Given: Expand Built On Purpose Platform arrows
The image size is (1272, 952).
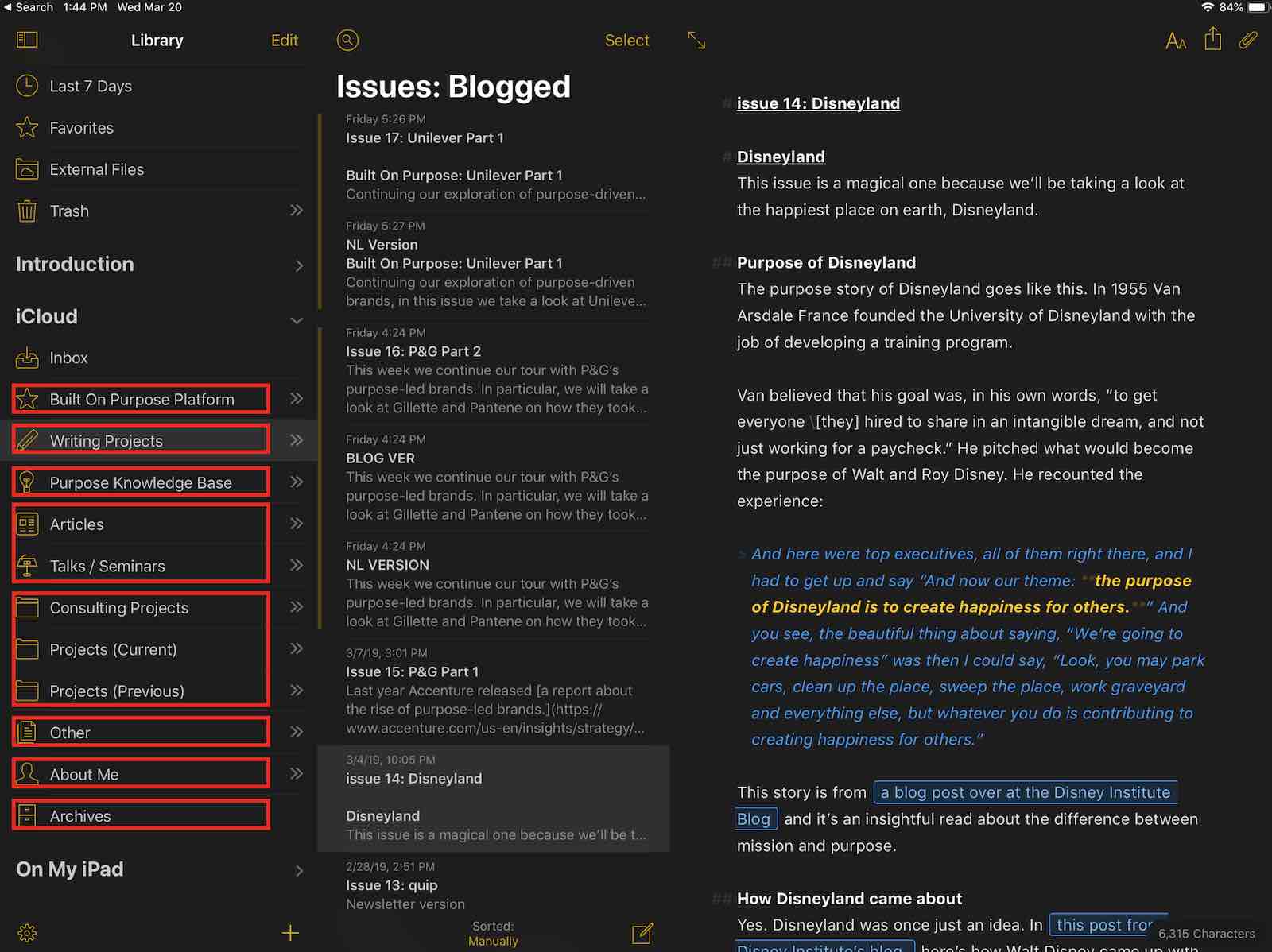Looking at the screenshot, I should [x=297, y=398].
